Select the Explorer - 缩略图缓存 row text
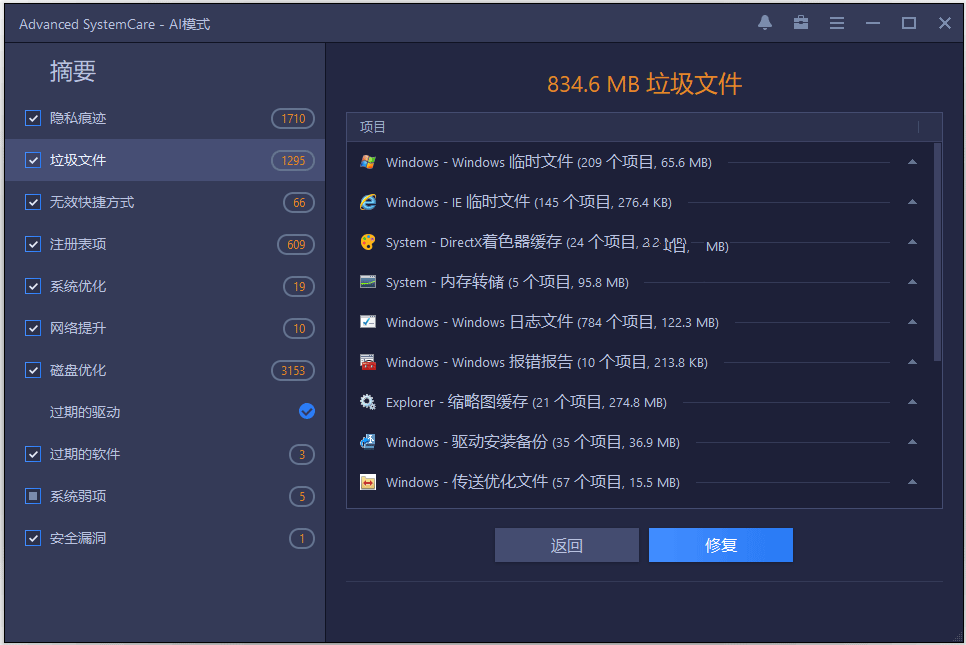Viewport: 966px width, 645px height. [x=526, y=402]
